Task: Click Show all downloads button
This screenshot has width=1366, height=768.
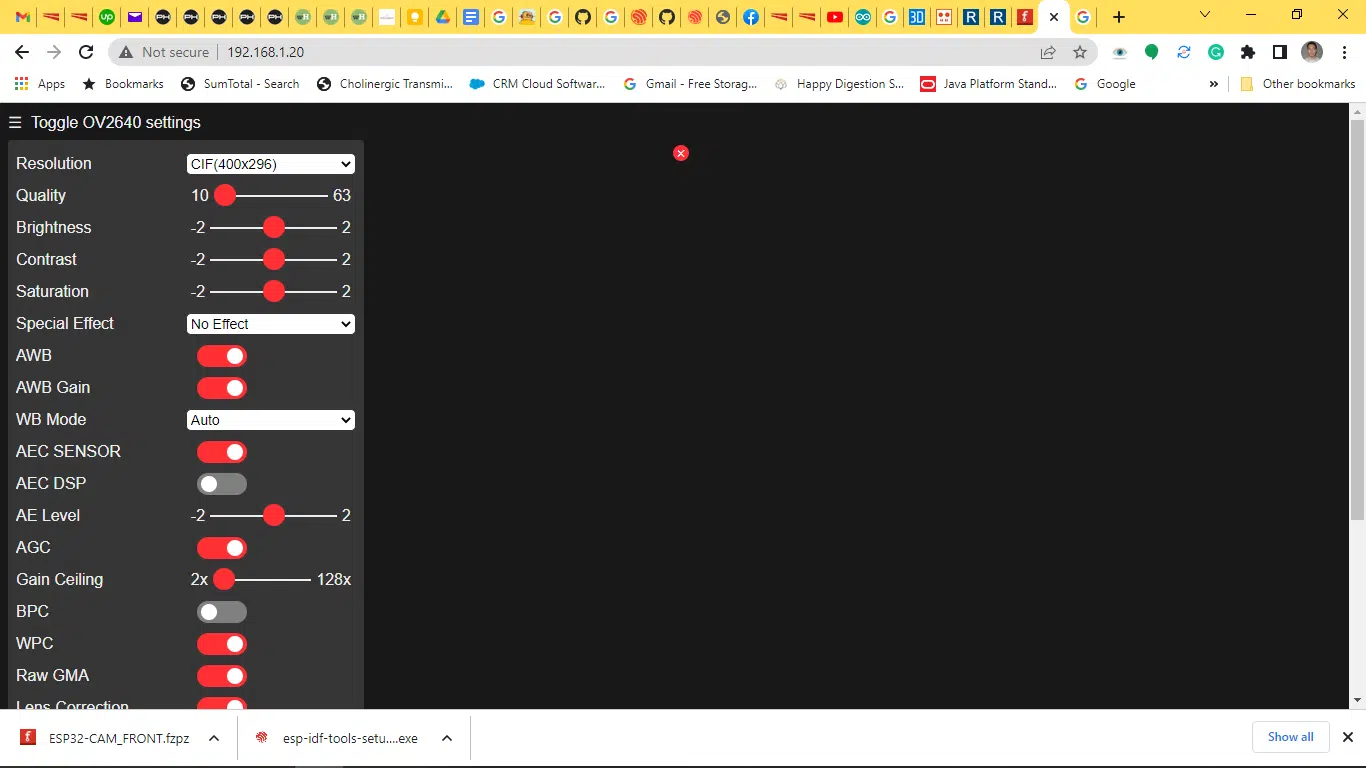Action: point(1291,737)
